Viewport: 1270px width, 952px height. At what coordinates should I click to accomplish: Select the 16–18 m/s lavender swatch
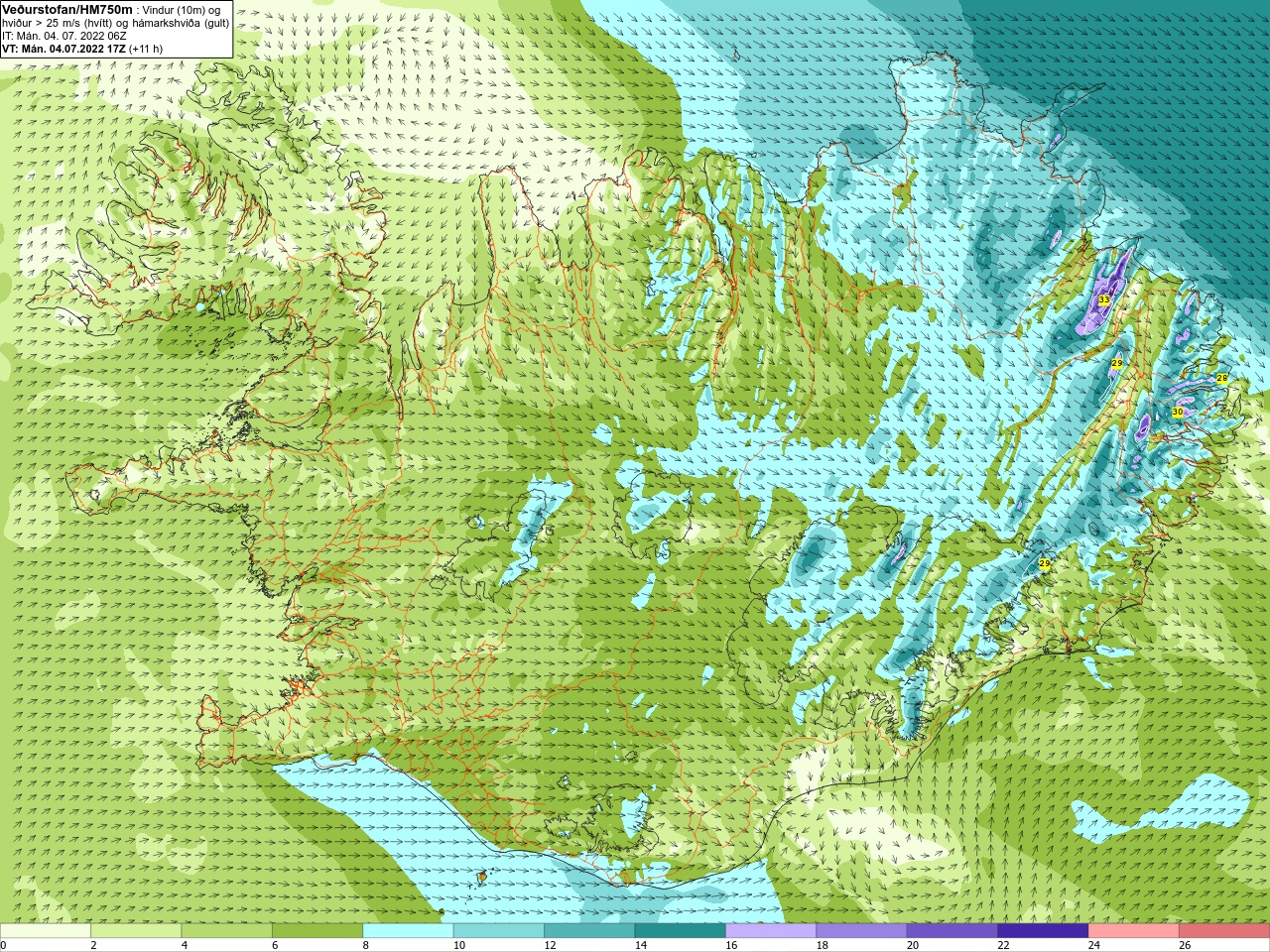point(771,931)
